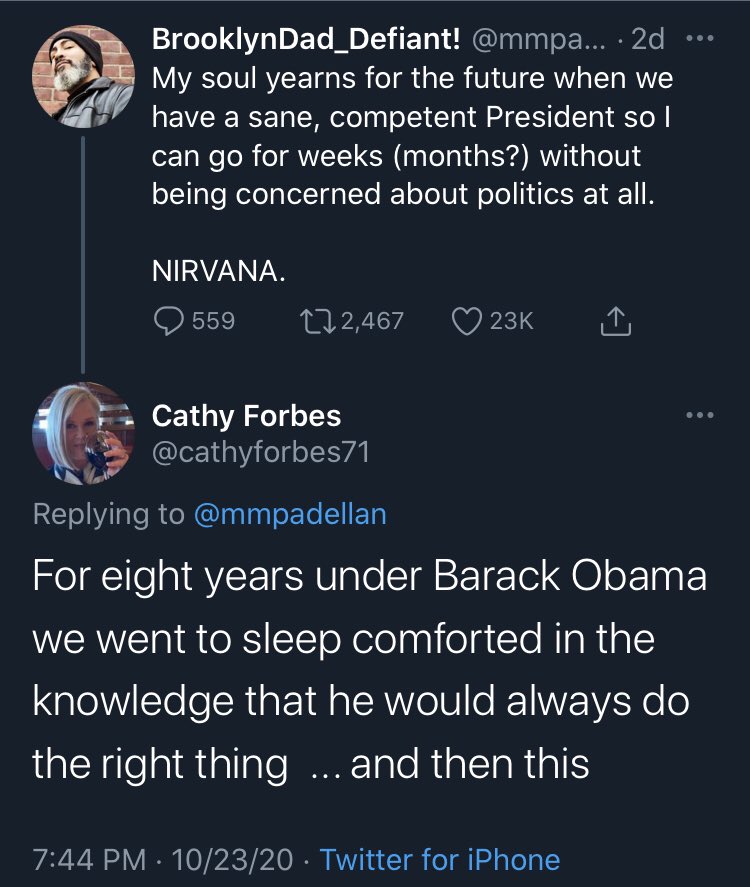
Task: Open more options on Cathy Forbes' reply
Action: [697, 414]
